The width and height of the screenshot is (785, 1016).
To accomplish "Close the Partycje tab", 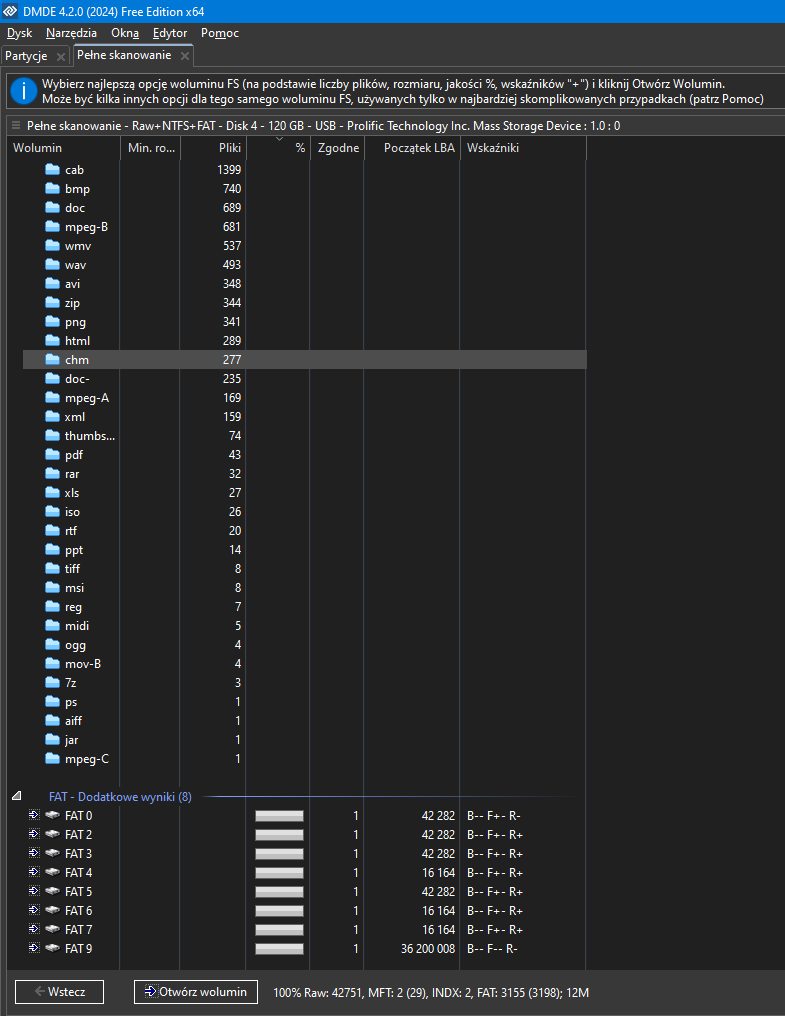I will tap(61, 57).
